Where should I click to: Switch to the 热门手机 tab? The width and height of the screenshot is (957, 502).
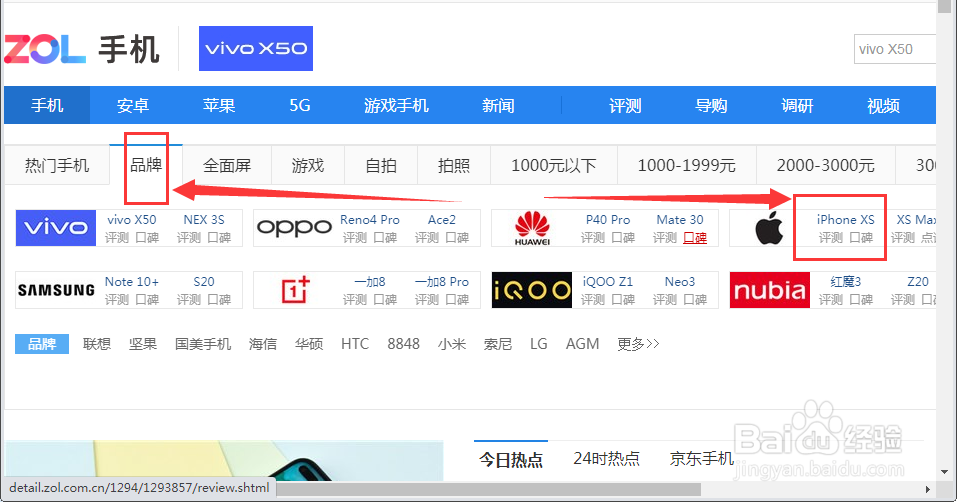tap(57, 165)
